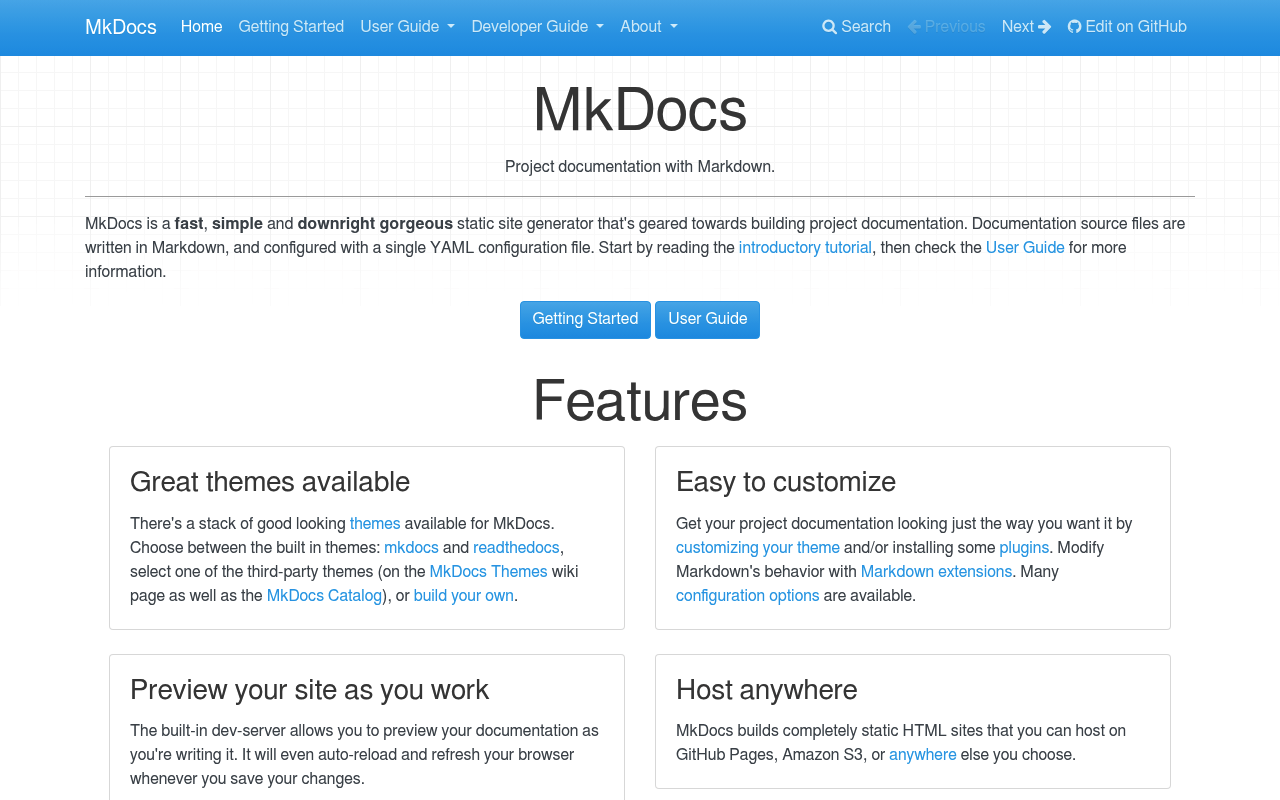Follow the anywhere hosting link
This screenshot has height=800, width=1280.
click(923, 755)
